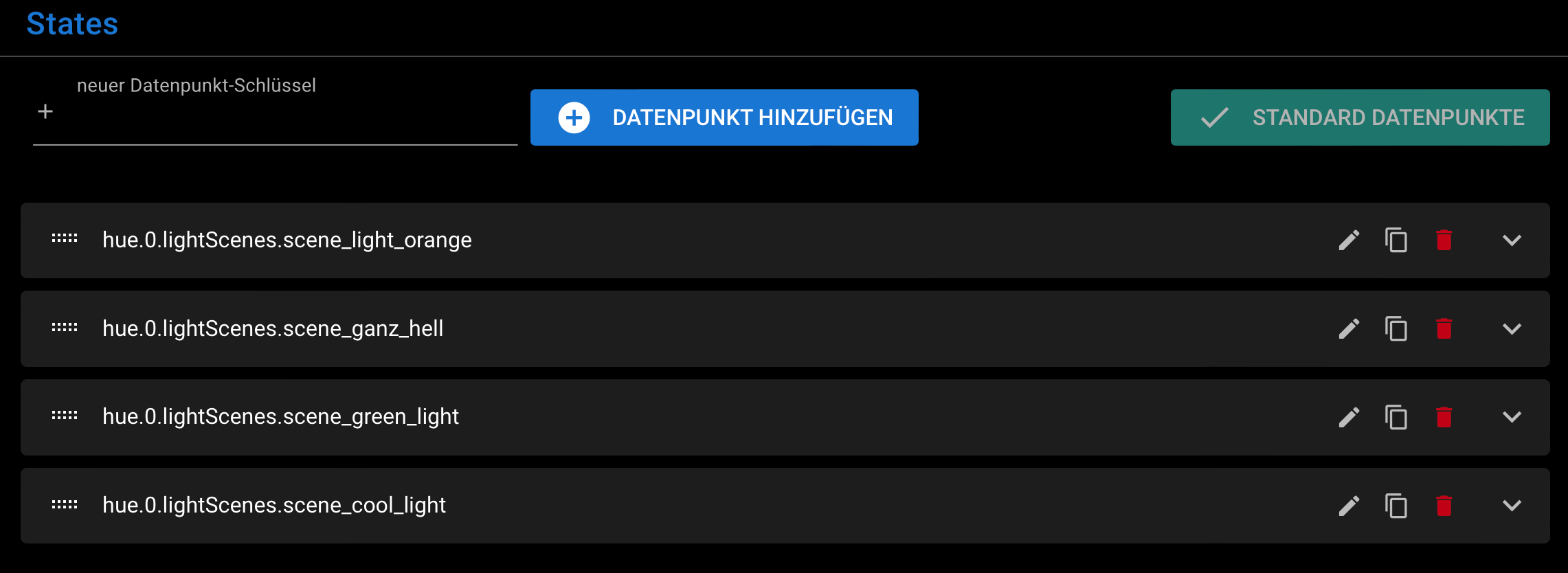Expand the scene_cool_light row
This screenshot has height=573, width=1568.
(1512, 506)
